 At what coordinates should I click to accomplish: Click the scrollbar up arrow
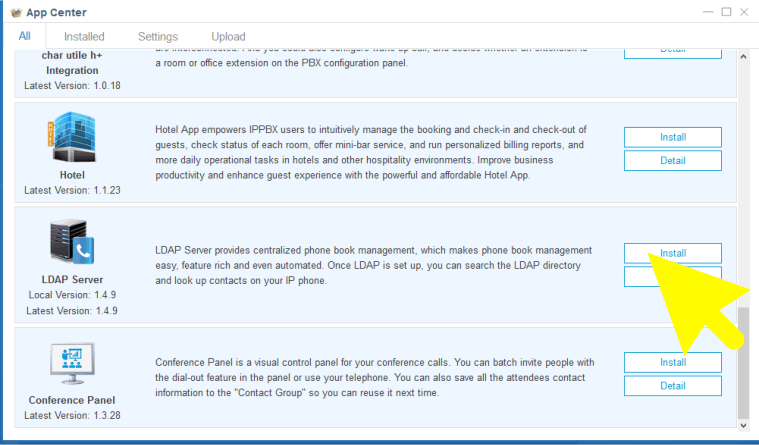click(742, 57)
